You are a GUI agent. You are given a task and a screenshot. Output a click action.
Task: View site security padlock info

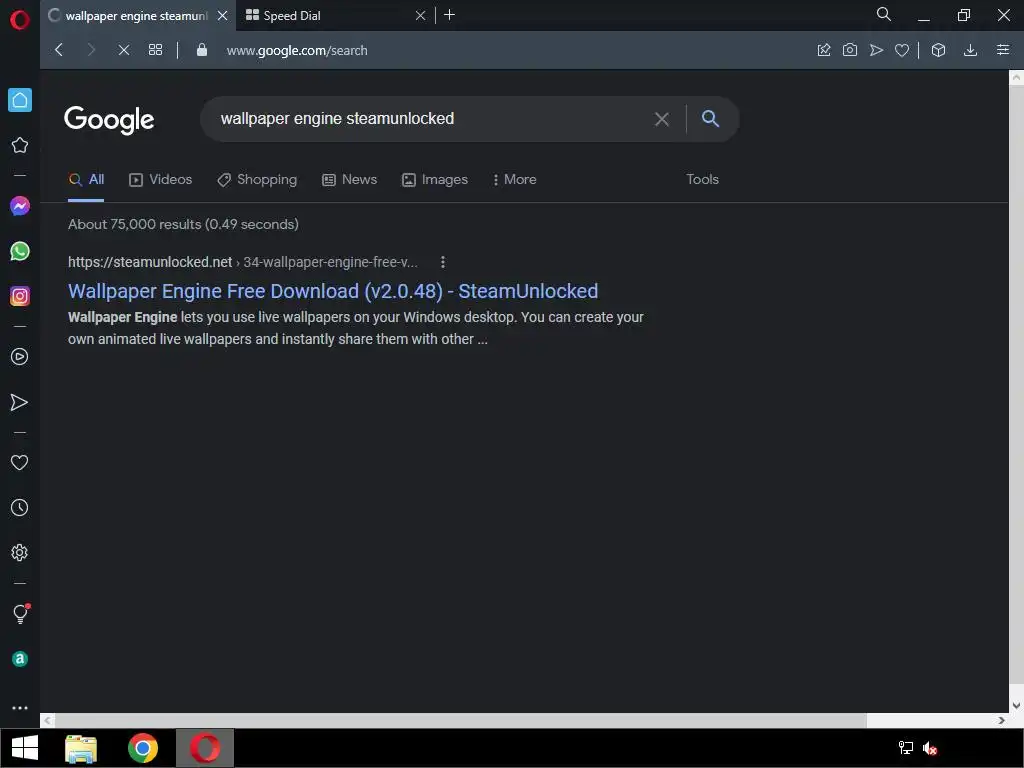click(x=202, y=50)
